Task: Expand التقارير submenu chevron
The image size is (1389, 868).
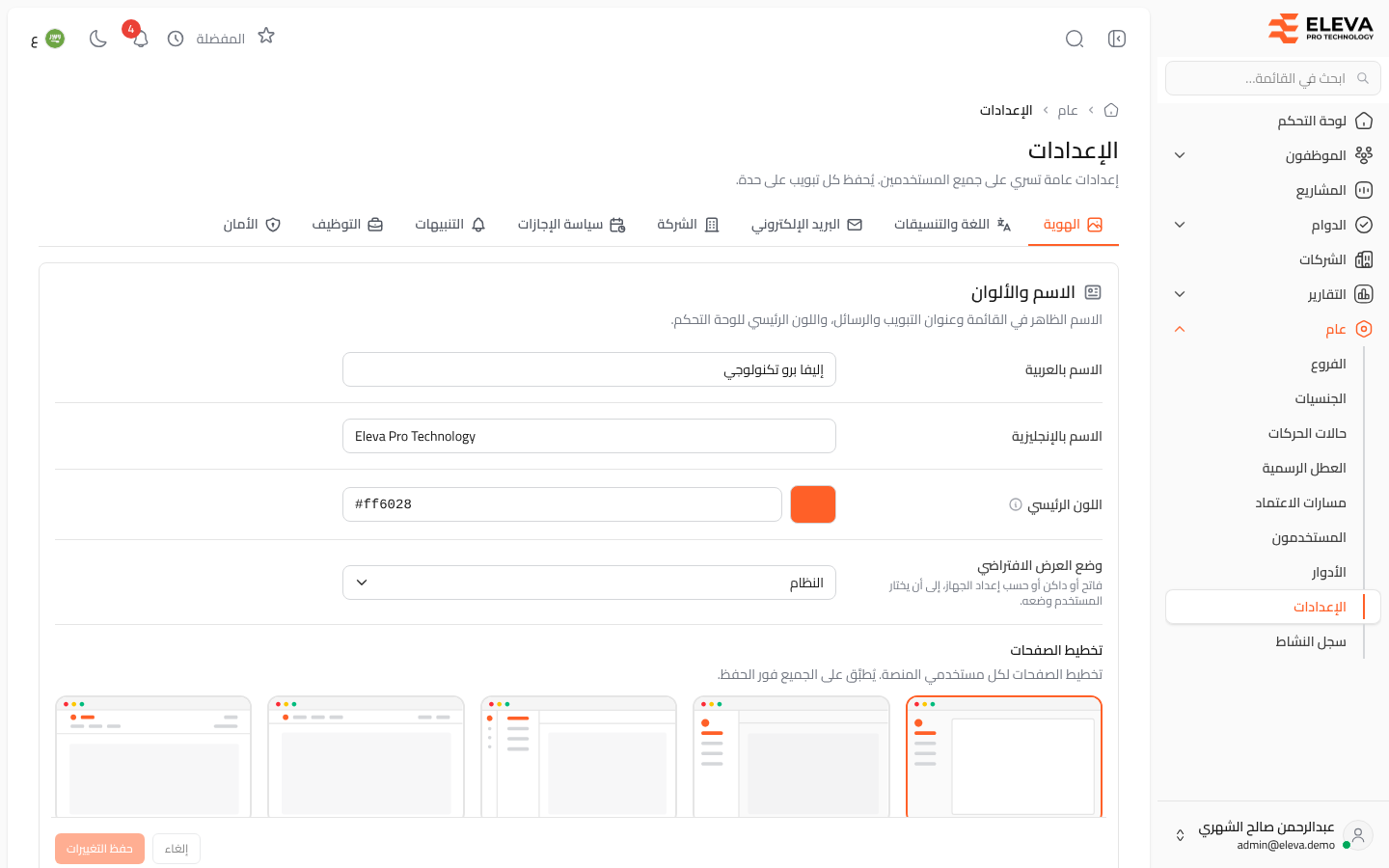Action: 1180,294
